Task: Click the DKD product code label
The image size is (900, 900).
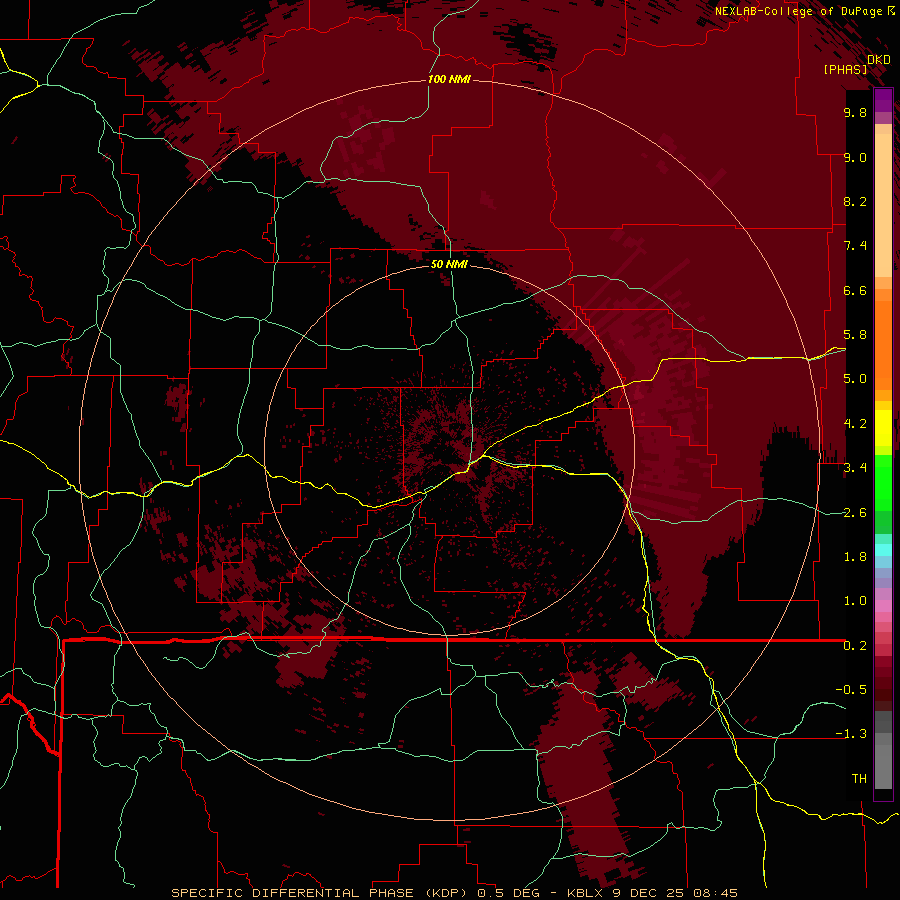Action: click(879, 60)
